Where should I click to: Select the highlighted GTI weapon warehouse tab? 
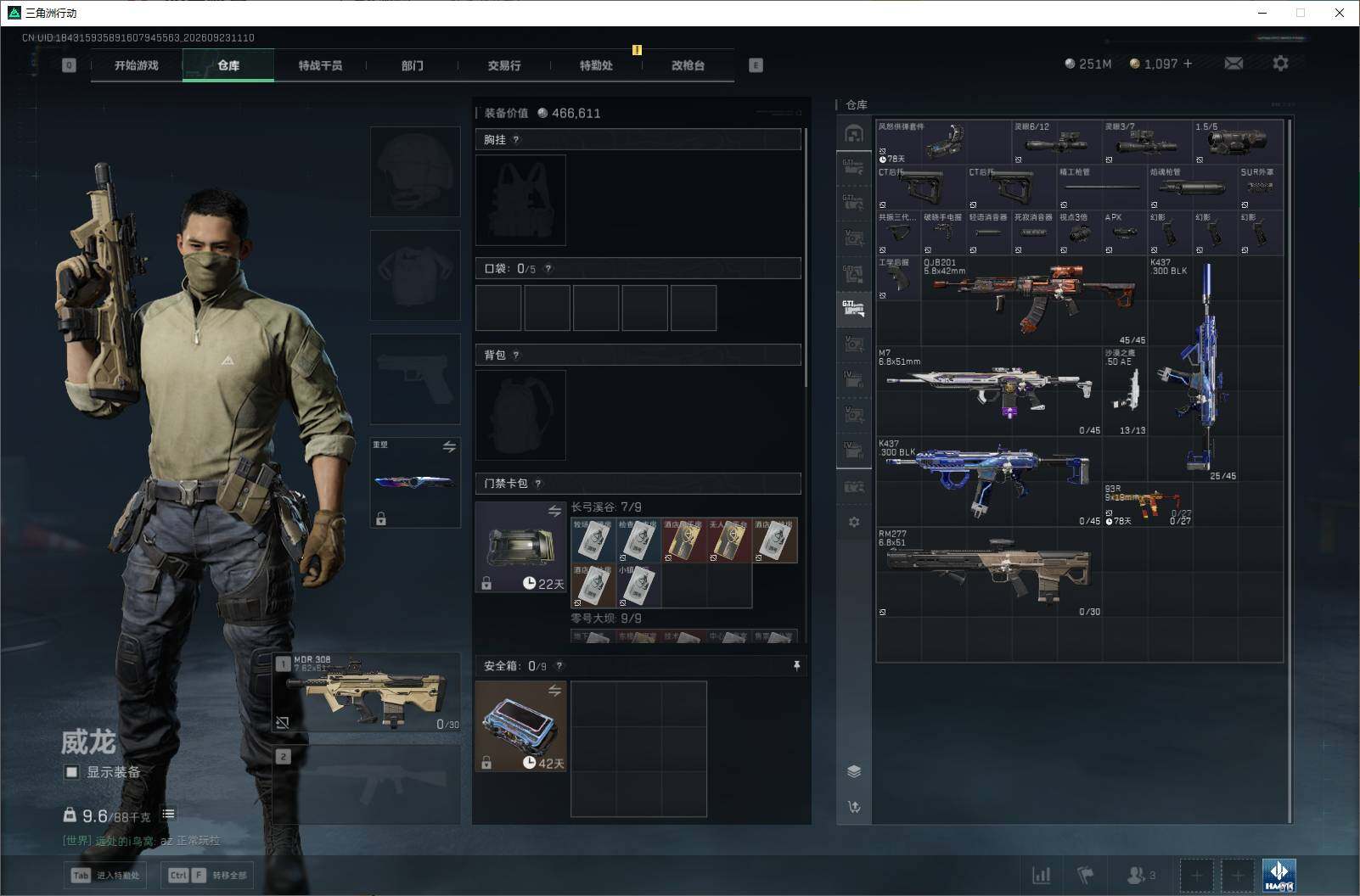854,308
